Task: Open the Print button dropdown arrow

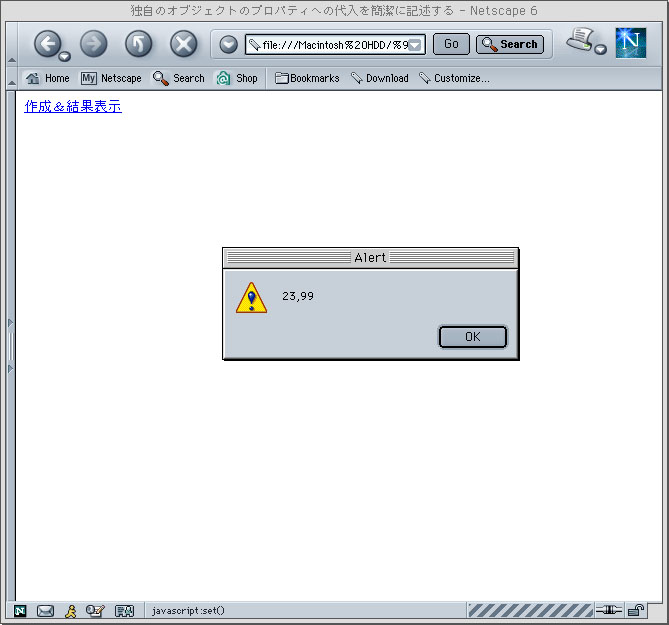Action: (x=600, y=49)
